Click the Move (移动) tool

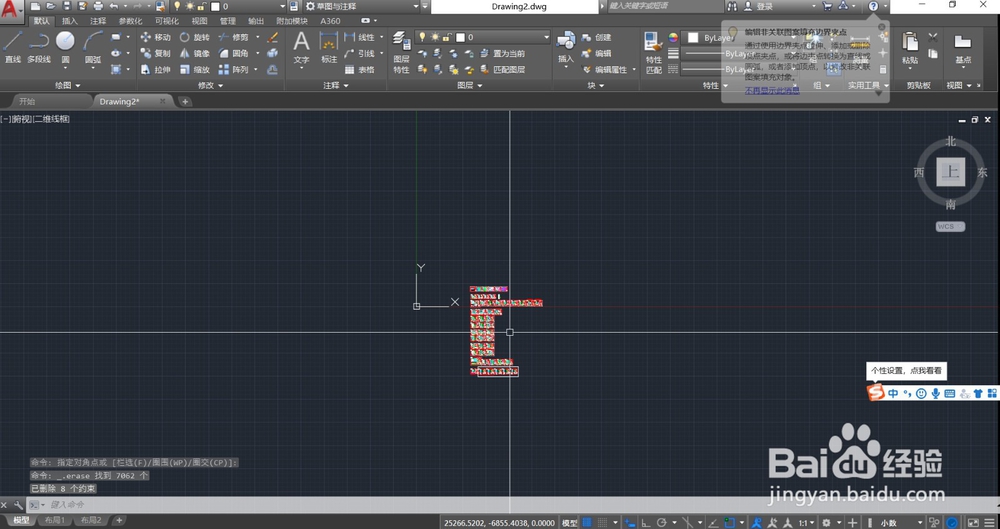click(x=156, y=37)
